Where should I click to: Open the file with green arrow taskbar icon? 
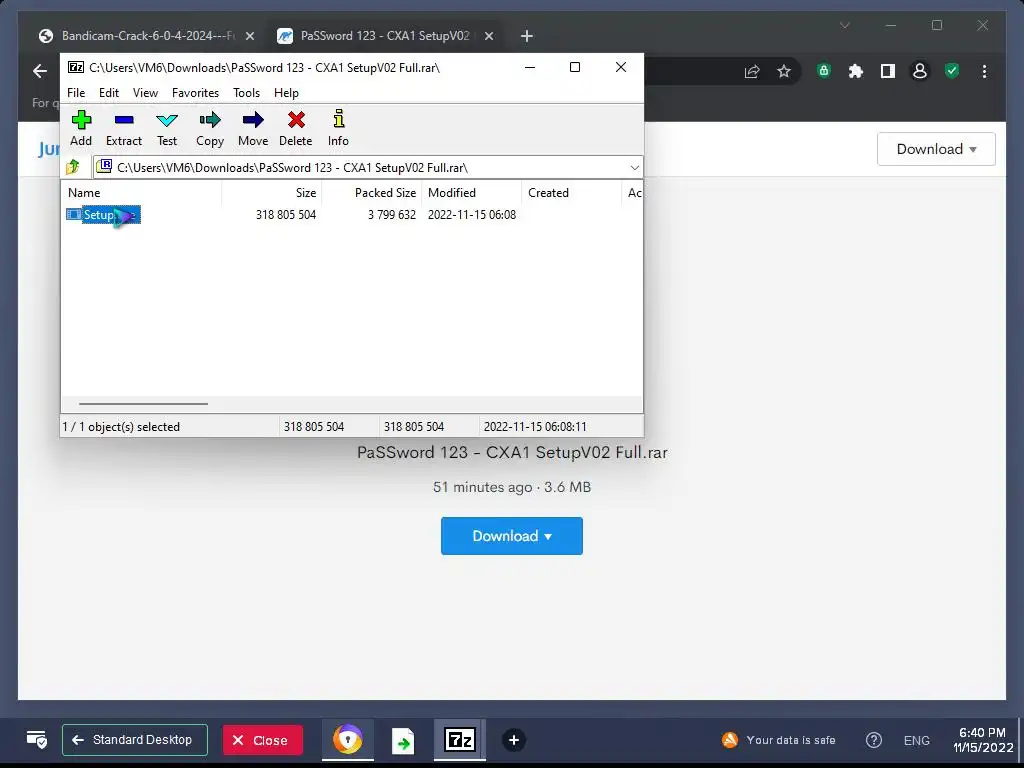tap(403, 740)
